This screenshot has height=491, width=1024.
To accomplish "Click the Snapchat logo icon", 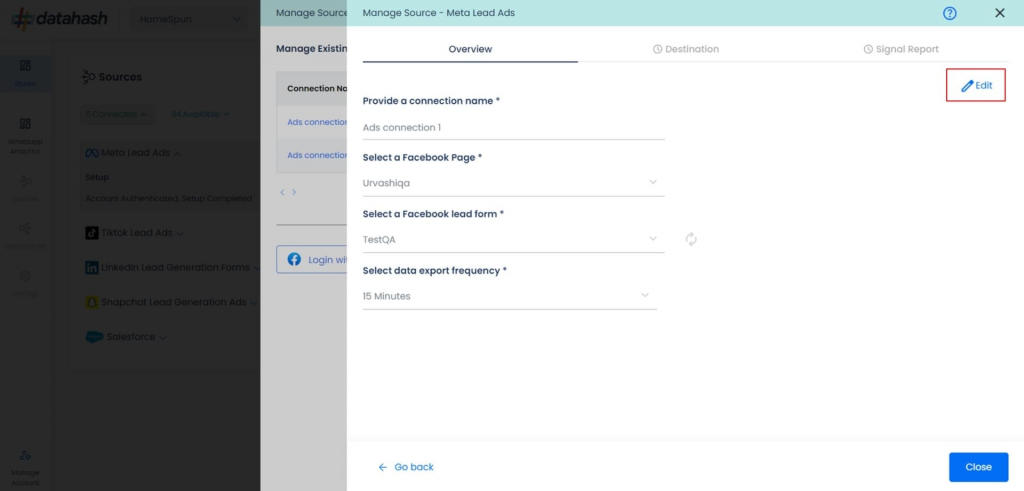I will [x=91, y=302].
